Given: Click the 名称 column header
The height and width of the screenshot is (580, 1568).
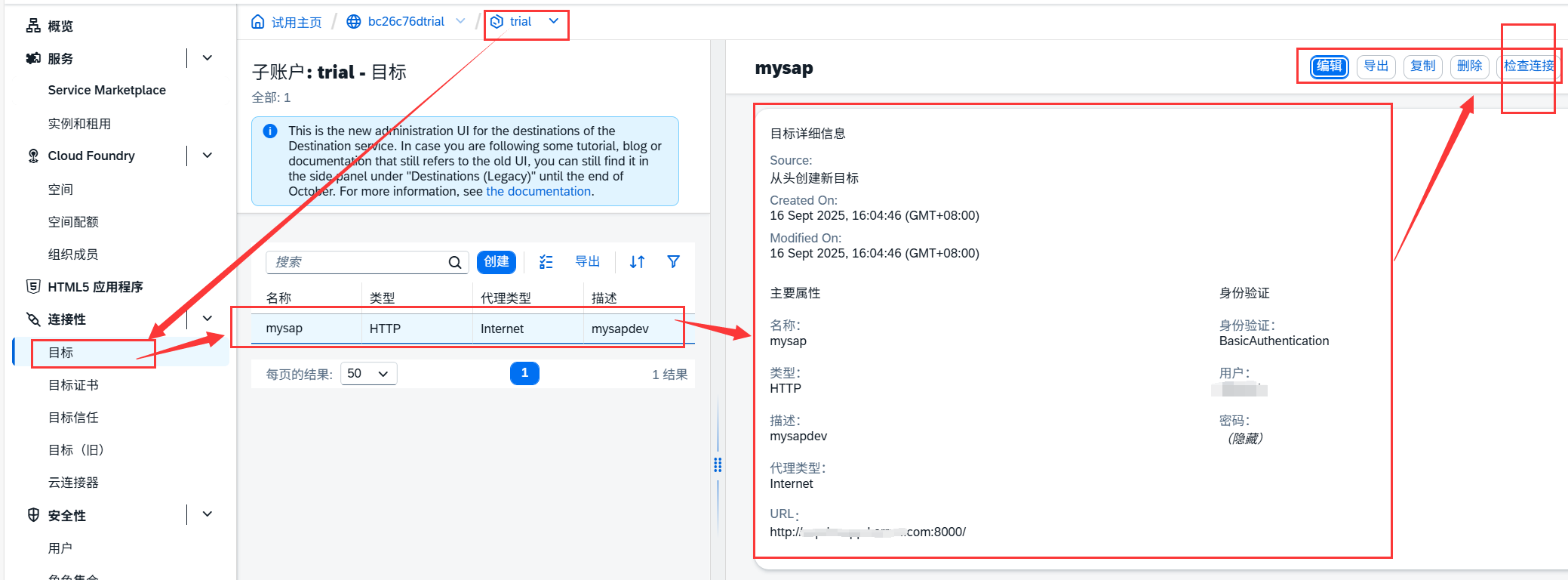Looking at the screenshot, I should [278, 298].
